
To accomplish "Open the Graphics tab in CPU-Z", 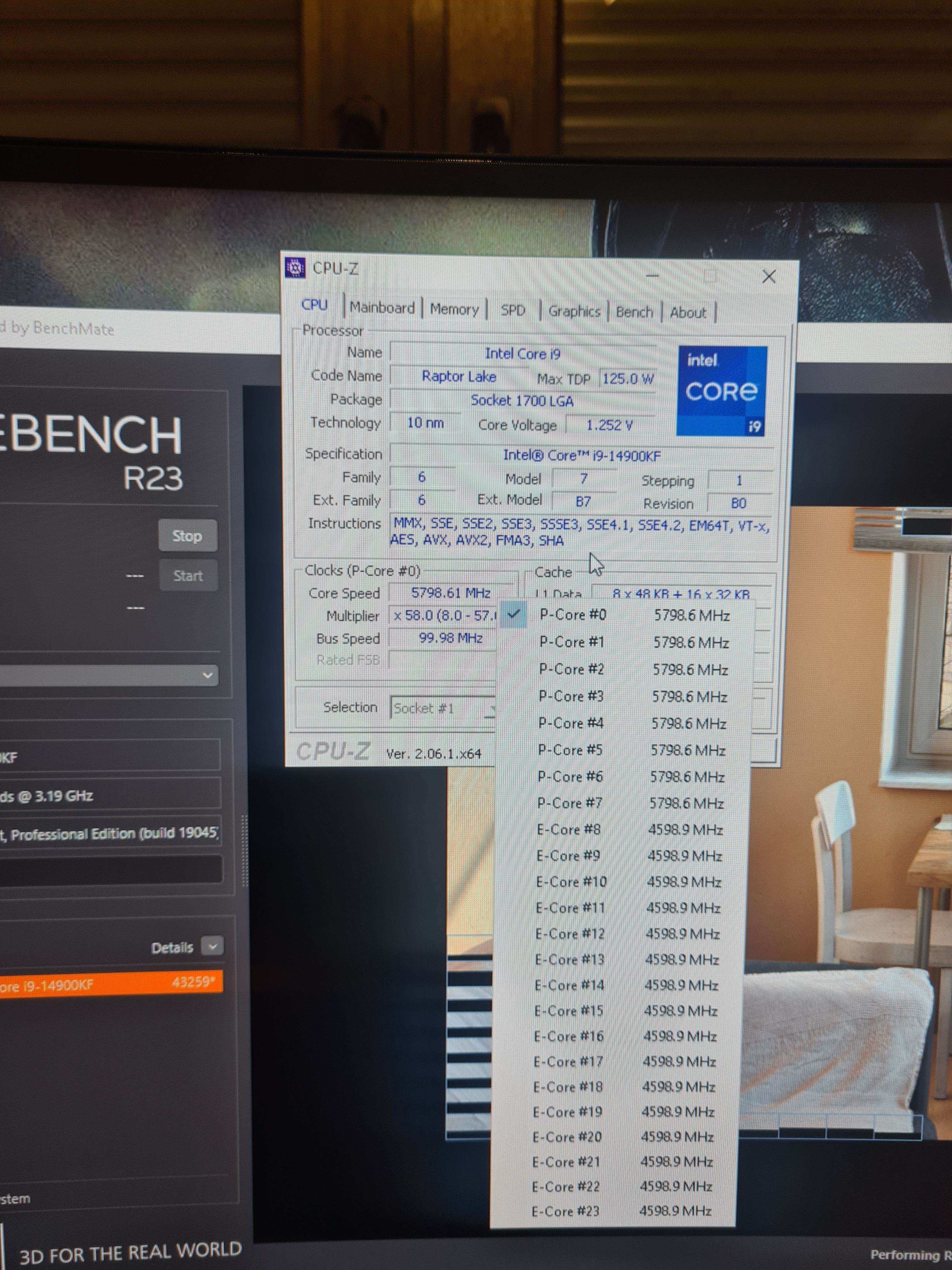I will [x=574, y=311].
